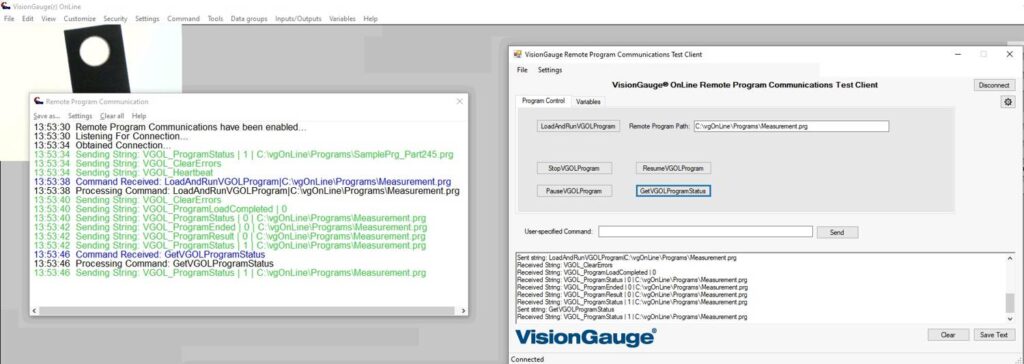This screenshot has width=1024, height=364.
Task: Select the Program Control tab
Action: (x=543, y=101)
